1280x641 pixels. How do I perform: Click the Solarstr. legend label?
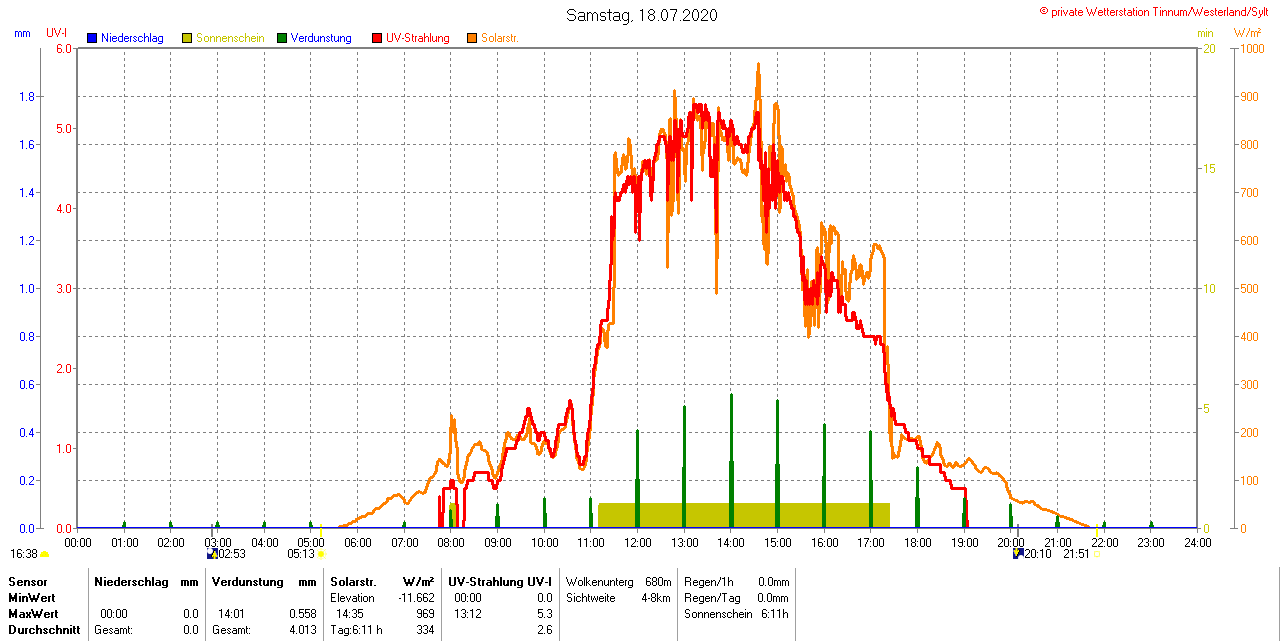(x=500, y=38)
